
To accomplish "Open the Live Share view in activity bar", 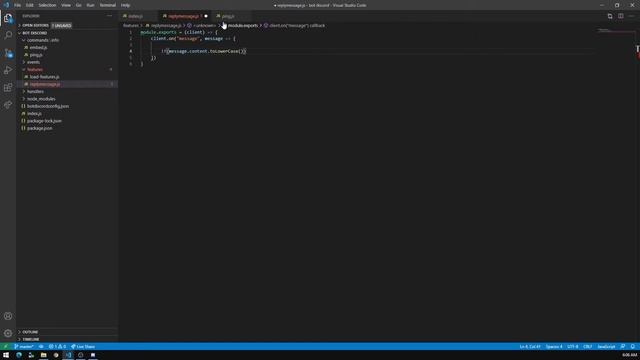I will (8, 105).
